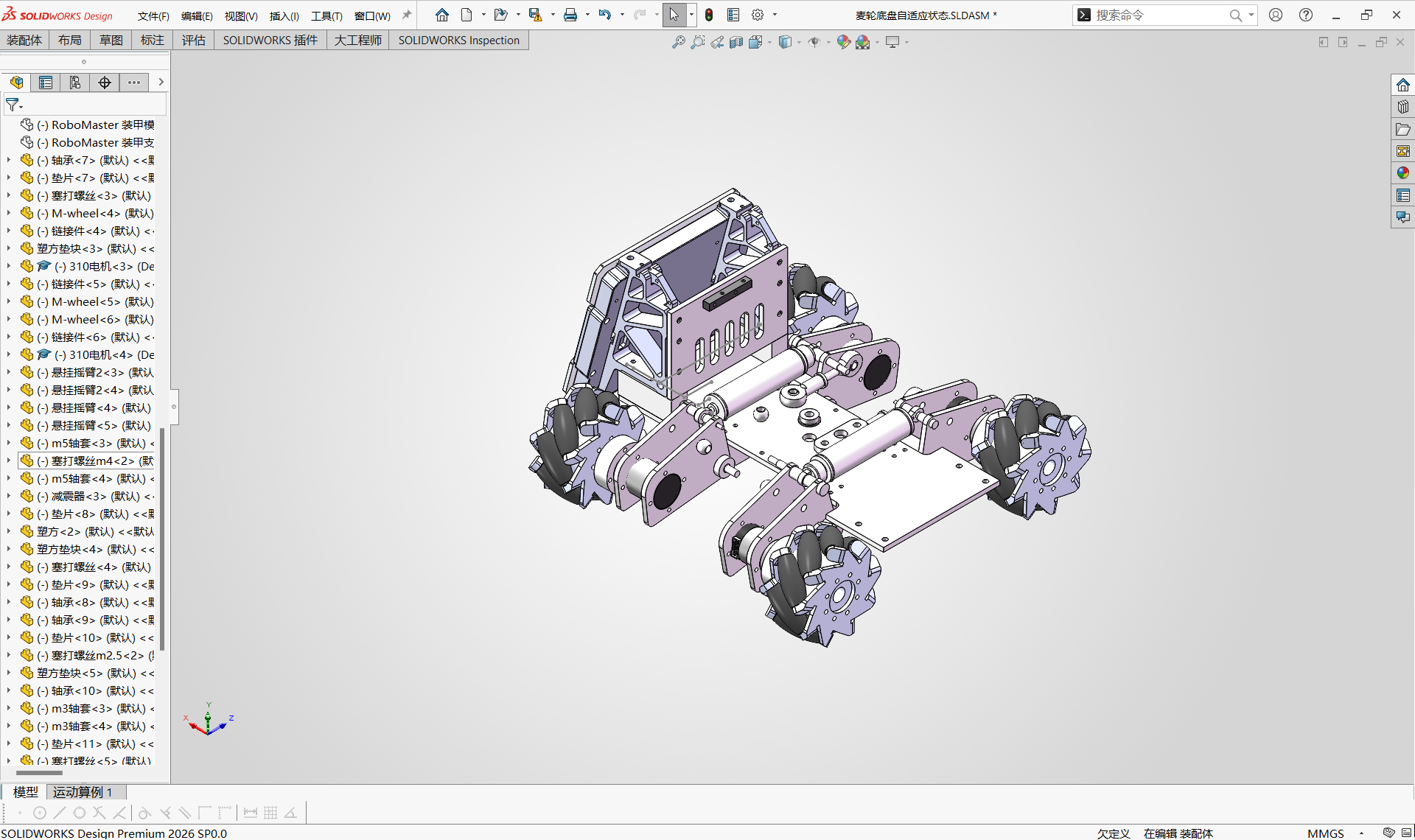Open the Display Style dropdown arrow
This screenshot has width=1415, height=840.
[x=800, y=42]
